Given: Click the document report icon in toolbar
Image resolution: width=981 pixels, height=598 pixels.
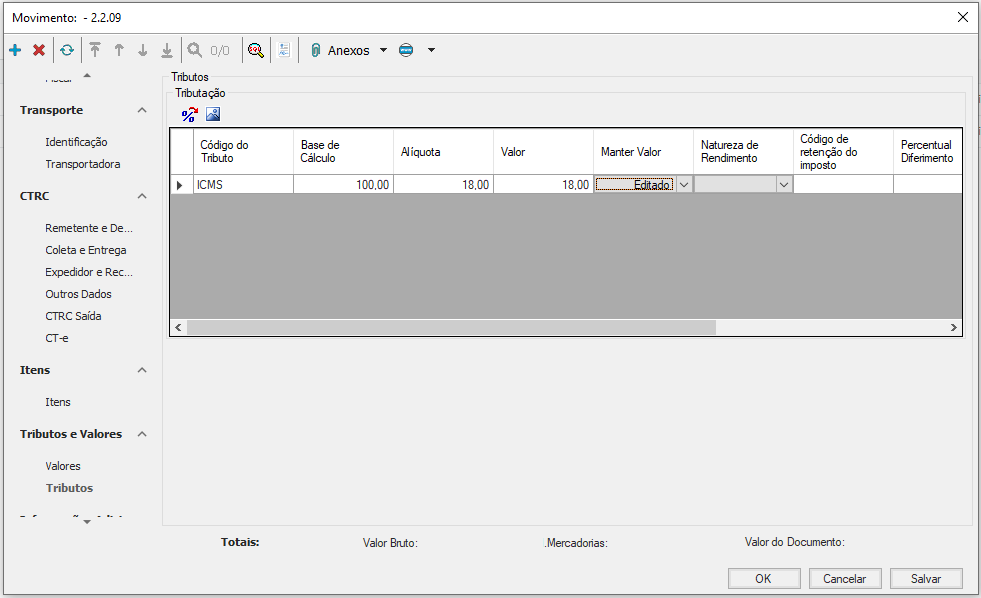Looking at the screenshot, I should click(x=284, y=50).
